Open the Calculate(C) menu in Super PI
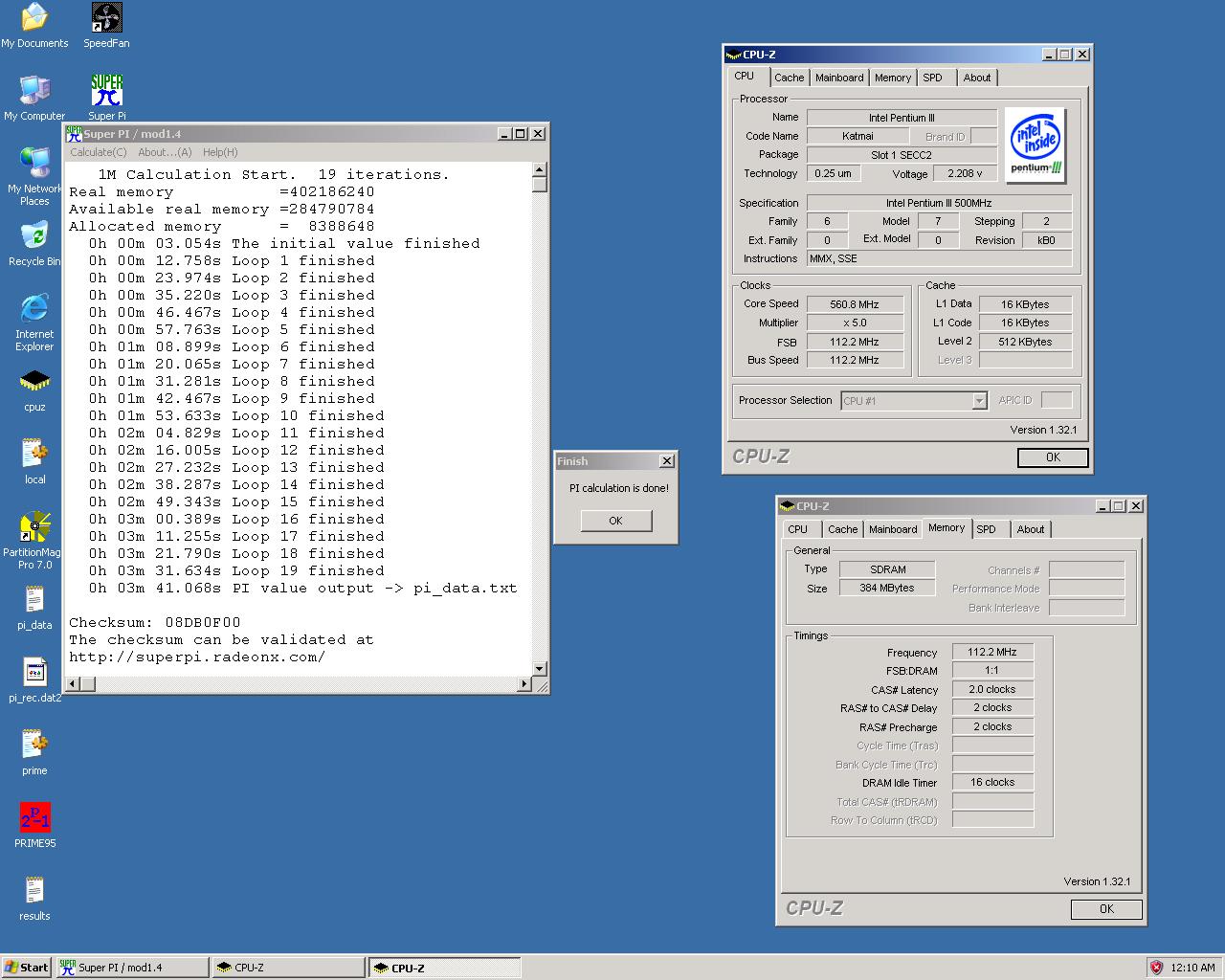The image size is (1225, 980). click(98, 152)
